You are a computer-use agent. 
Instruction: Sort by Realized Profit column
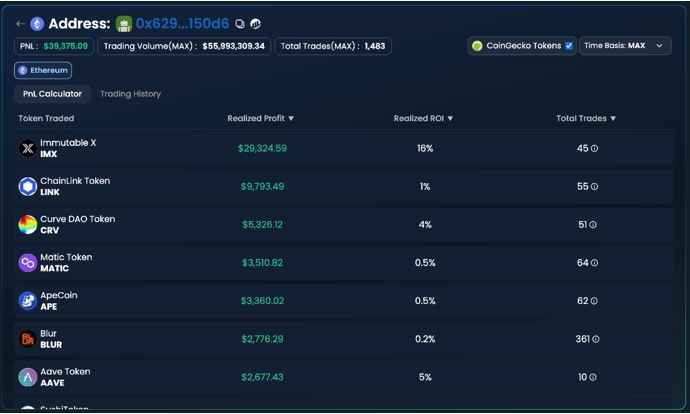tap(261, 118)
